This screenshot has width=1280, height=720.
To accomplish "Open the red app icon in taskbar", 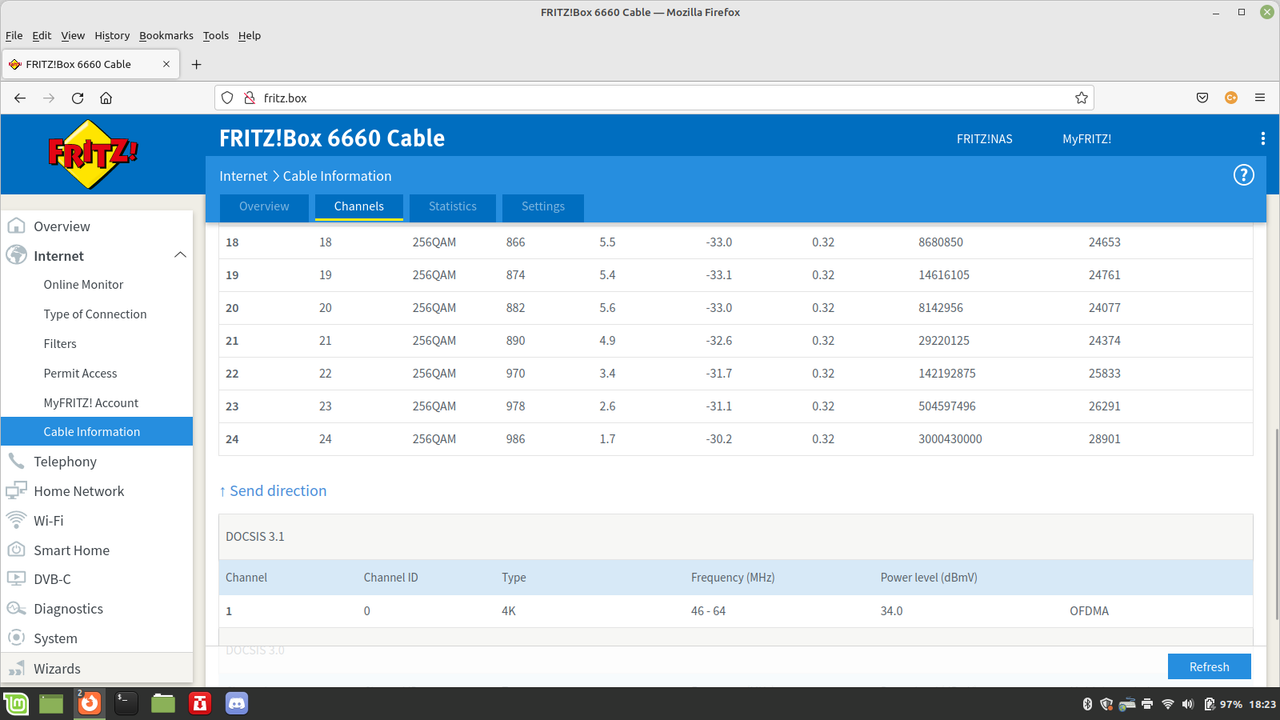I will [x=201, y=703].
